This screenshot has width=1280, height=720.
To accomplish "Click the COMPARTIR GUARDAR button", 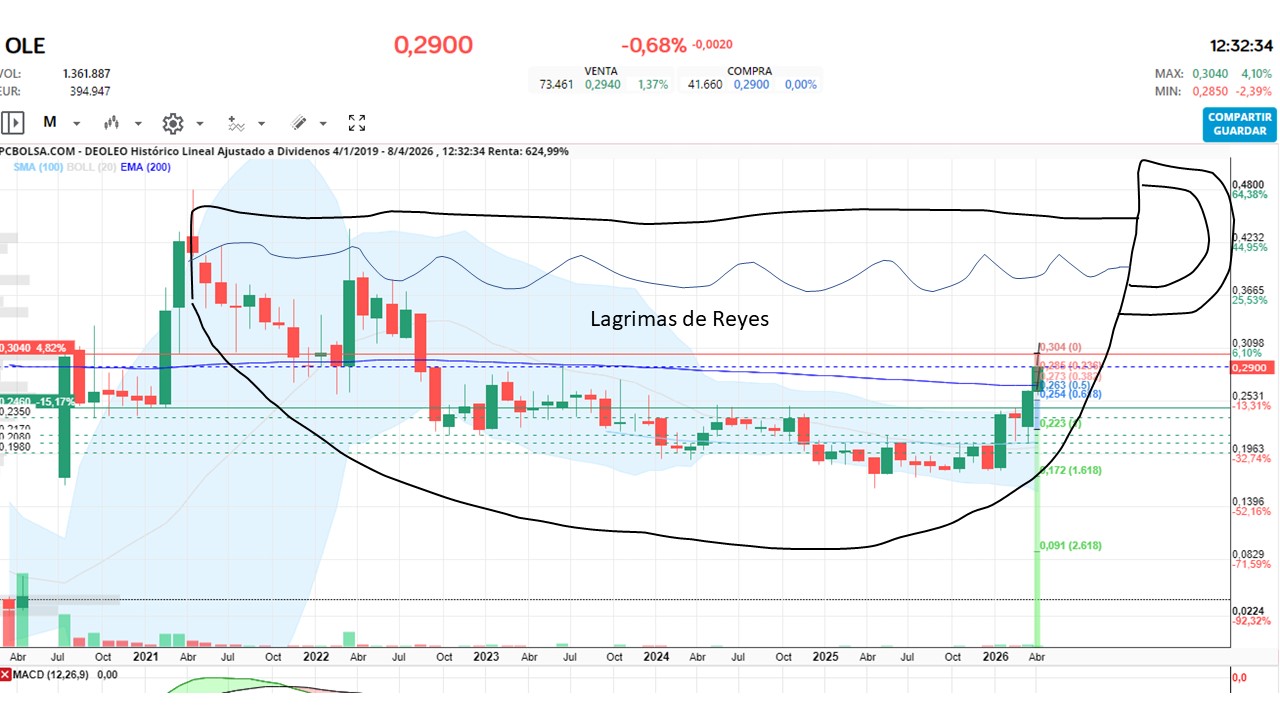I will click(1240, 124).
